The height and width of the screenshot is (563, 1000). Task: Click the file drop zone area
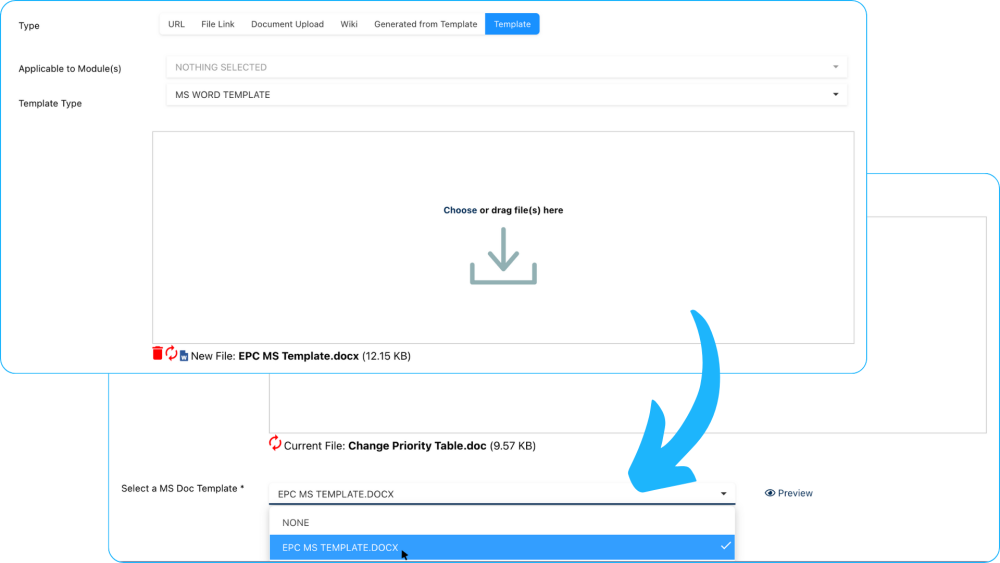click(503, 237)
